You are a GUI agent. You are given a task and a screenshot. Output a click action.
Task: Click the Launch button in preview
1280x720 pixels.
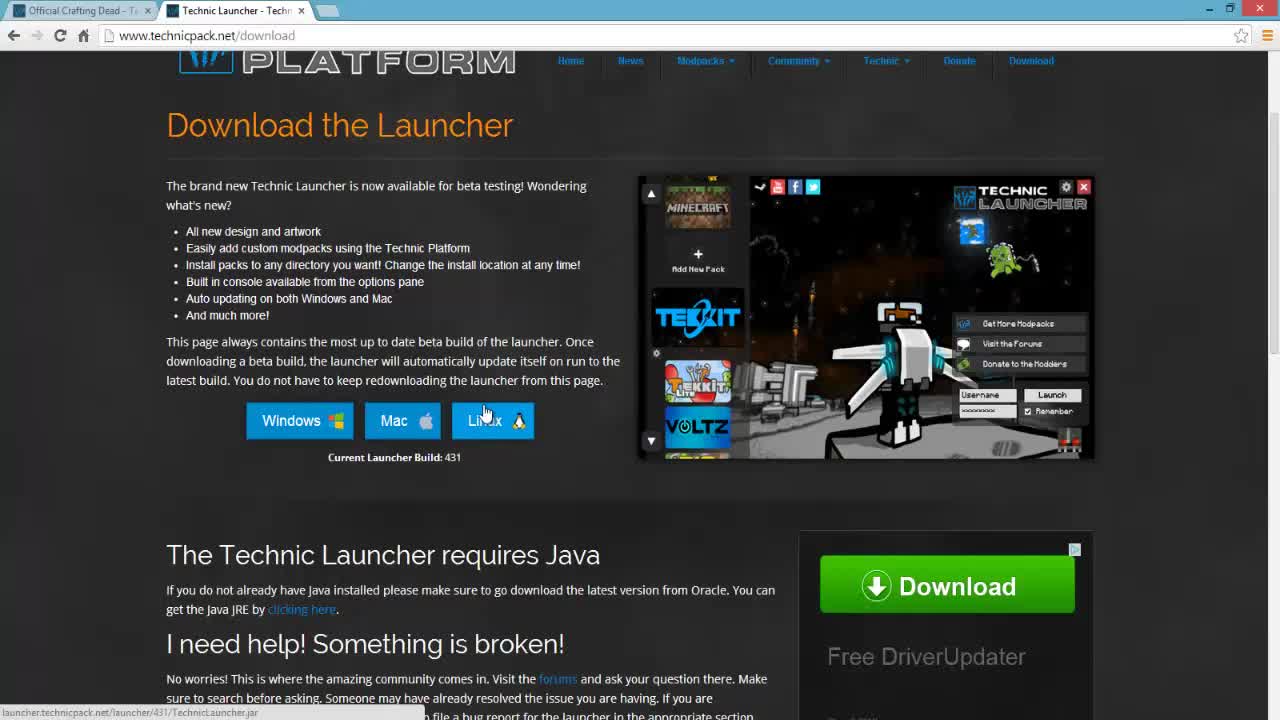1052,395
